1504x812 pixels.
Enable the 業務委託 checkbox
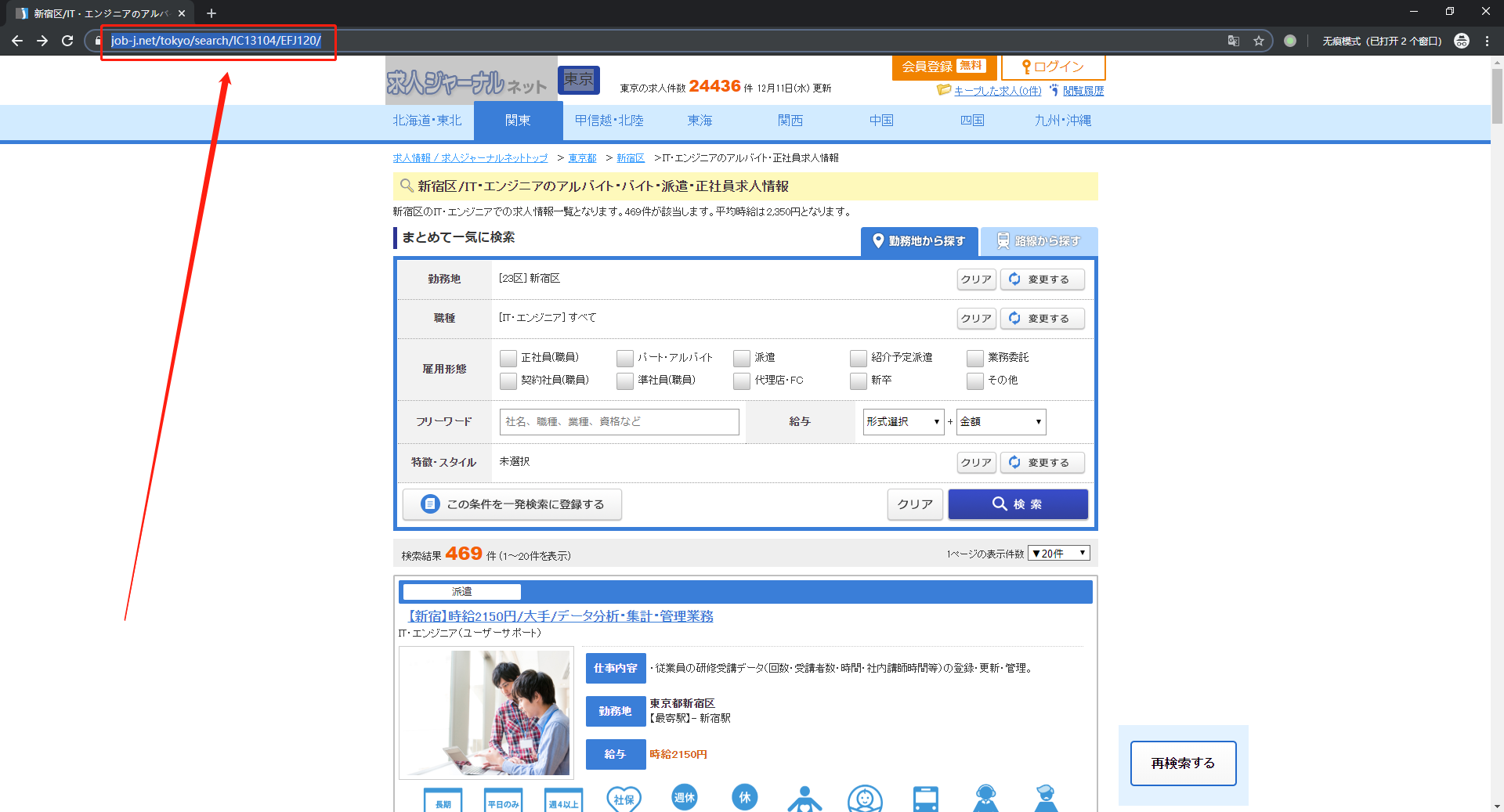pyautogui.click(x=975, y=358)
